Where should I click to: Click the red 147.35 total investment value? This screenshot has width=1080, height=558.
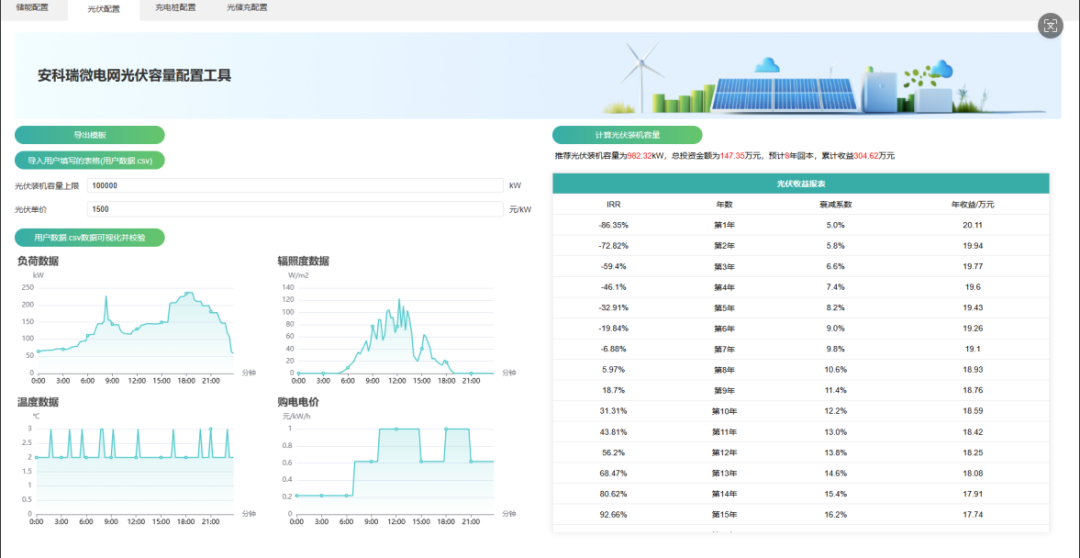coord(733,156)
